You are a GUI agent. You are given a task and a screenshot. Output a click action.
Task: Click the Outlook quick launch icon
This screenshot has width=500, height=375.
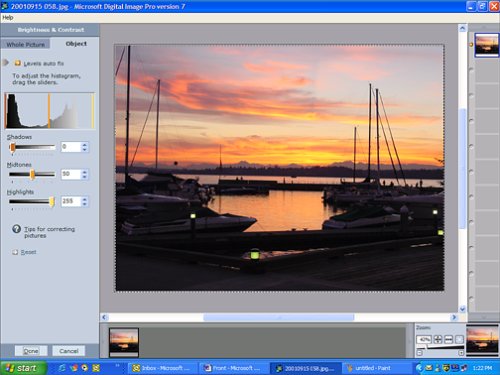[96, 368]
